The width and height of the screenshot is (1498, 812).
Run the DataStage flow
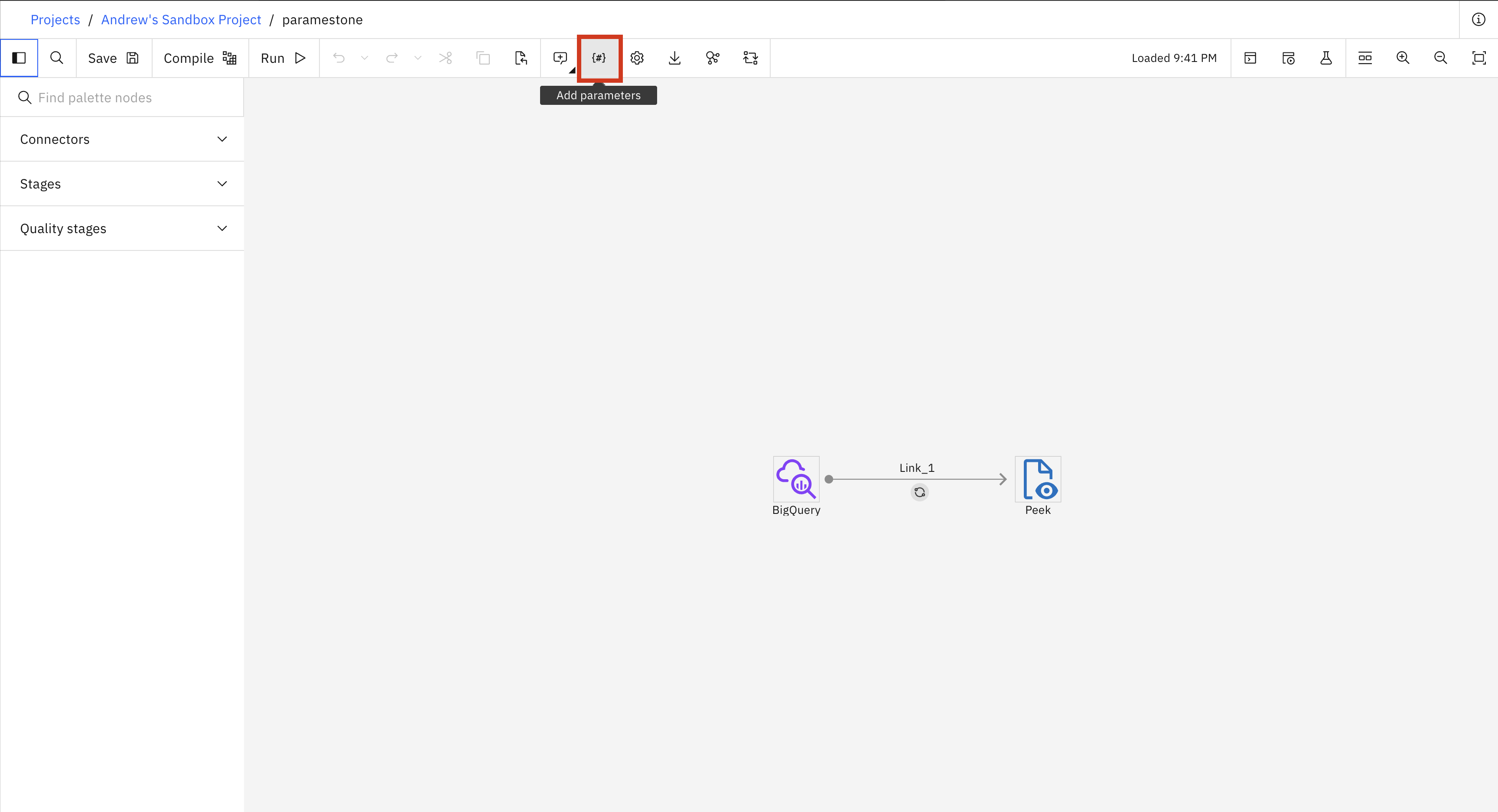click(x=283, y=58)
